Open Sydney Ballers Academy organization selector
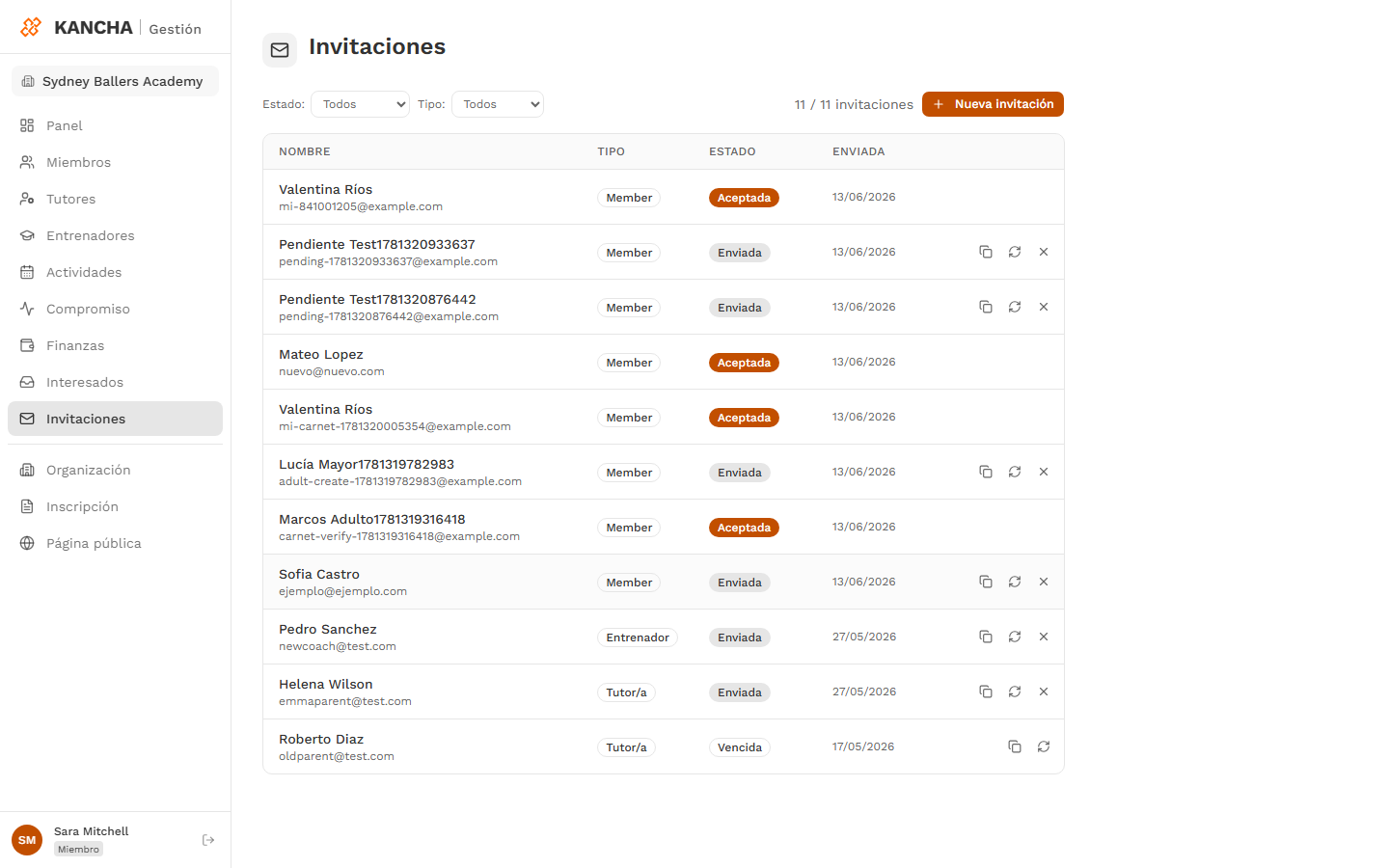This screenshot has height=868, width=1389. (x=115, y=81)
